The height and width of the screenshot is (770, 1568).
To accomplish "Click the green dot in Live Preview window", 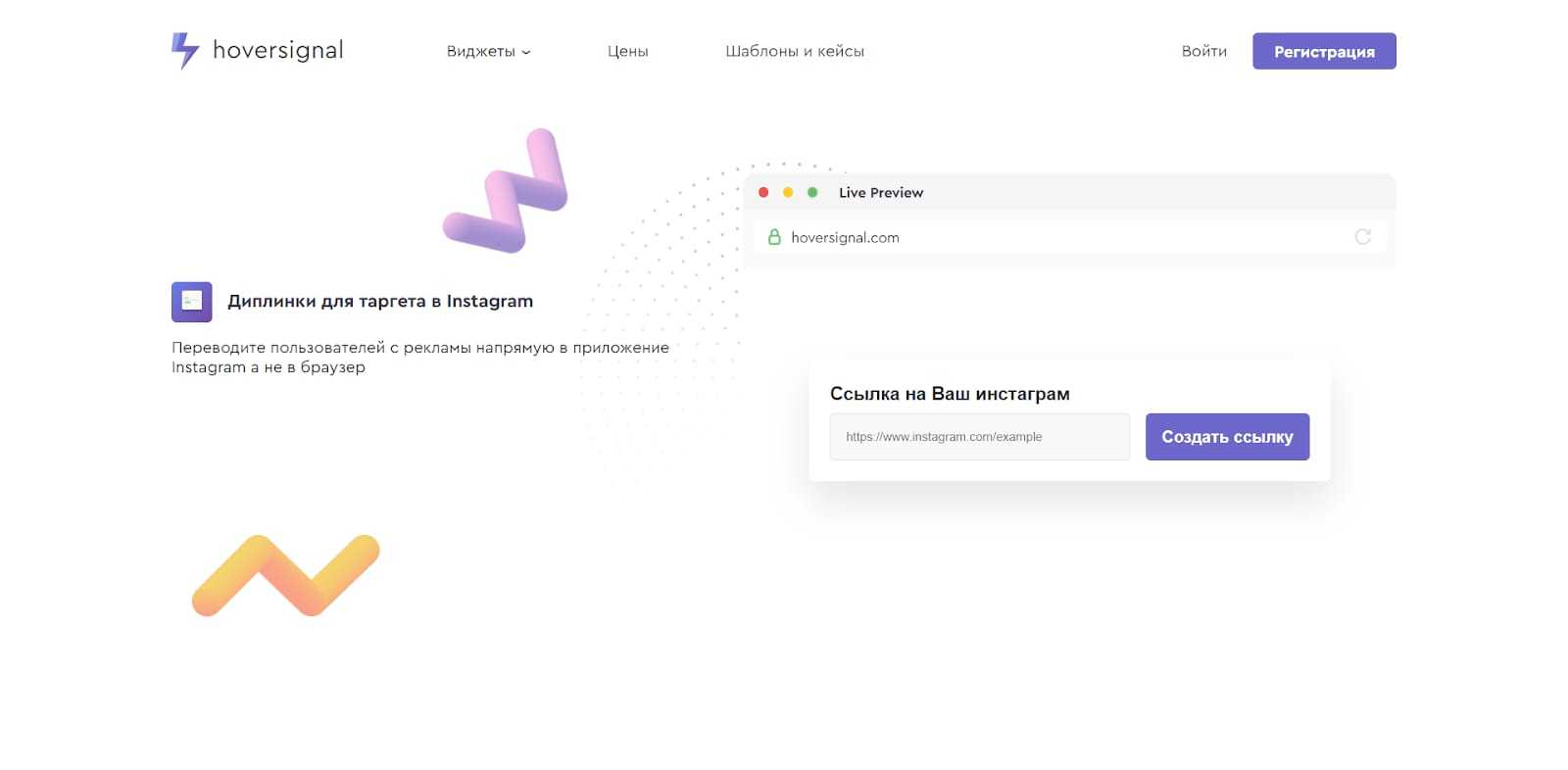I will coord(812,193).
